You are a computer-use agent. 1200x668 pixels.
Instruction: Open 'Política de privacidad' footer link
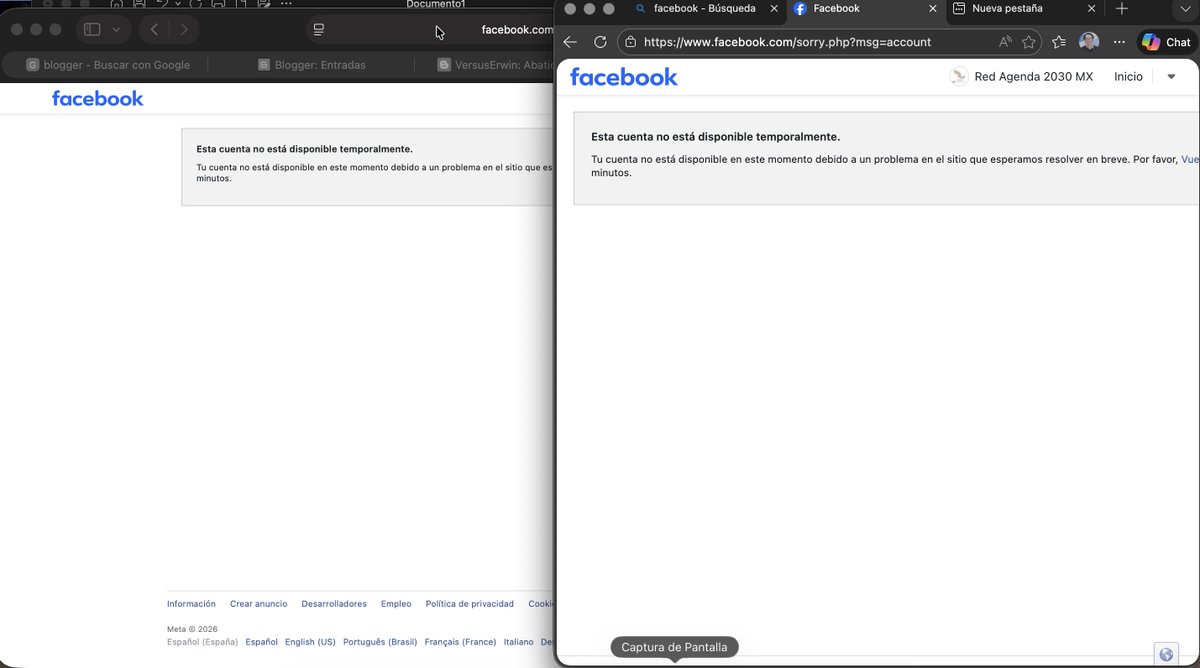[469, 604]
